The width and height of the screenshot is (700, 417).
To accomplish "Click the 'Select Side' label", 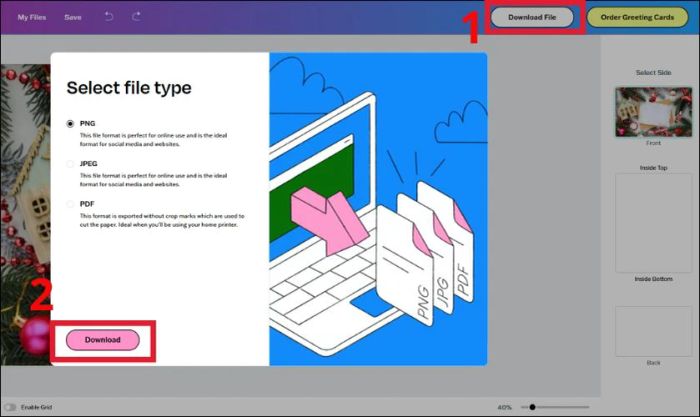I will (x=653, y=72).
